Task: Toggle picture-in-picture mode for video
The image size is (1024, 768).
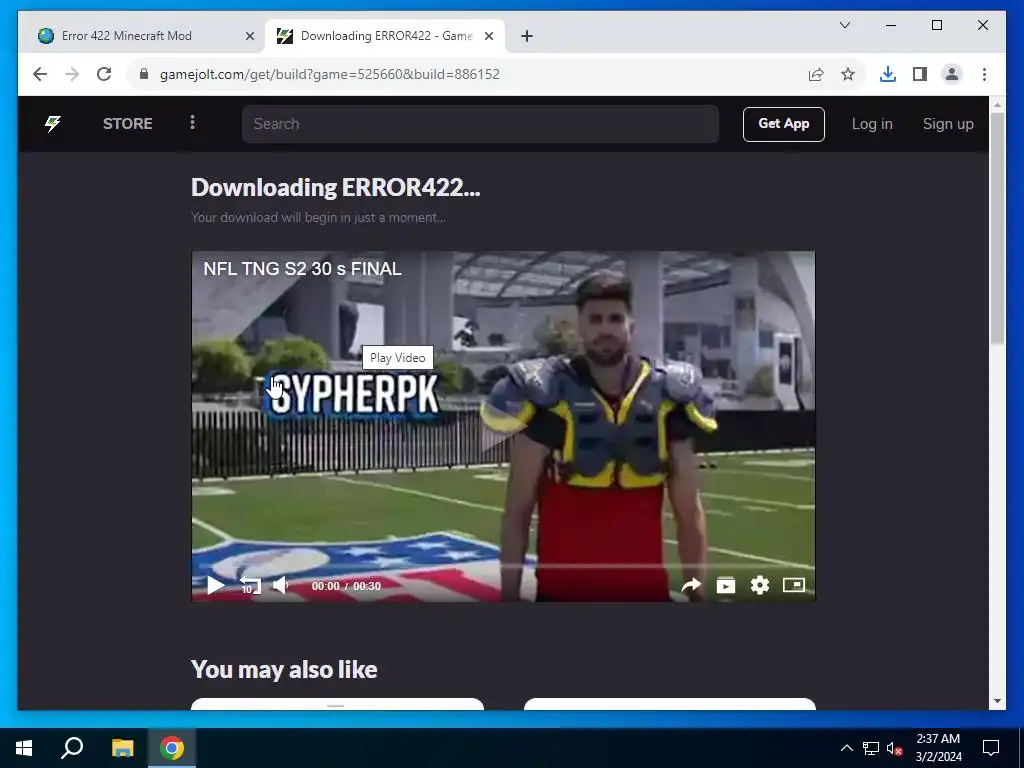Action: point(793,585)
